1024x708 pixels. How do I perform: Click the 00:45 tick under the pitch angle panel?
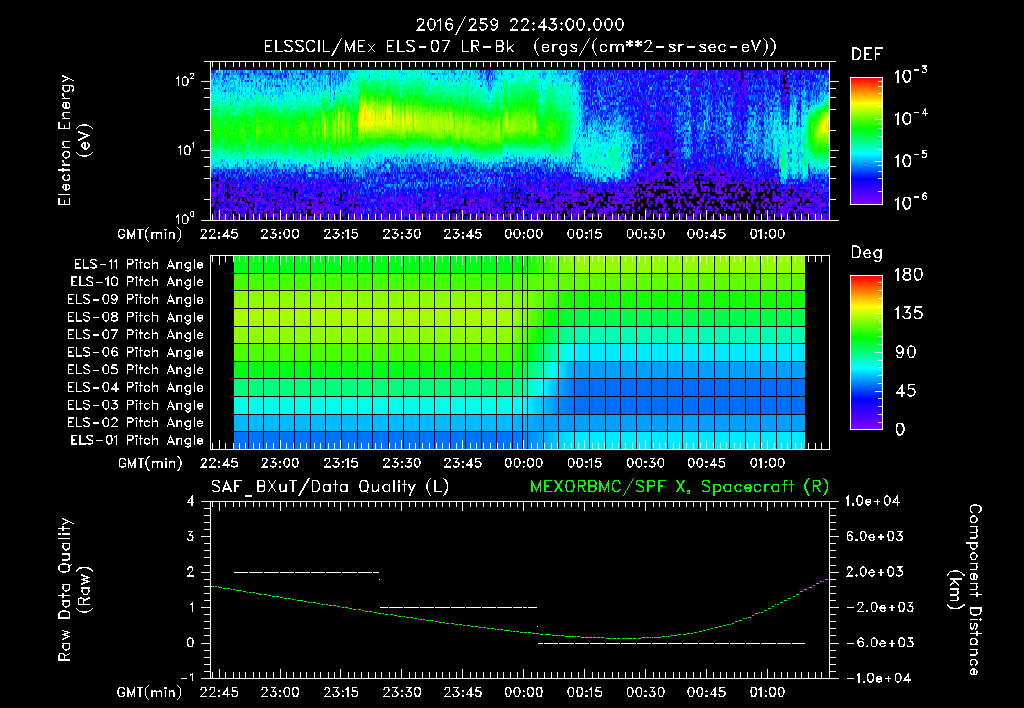tap(706, 463)
